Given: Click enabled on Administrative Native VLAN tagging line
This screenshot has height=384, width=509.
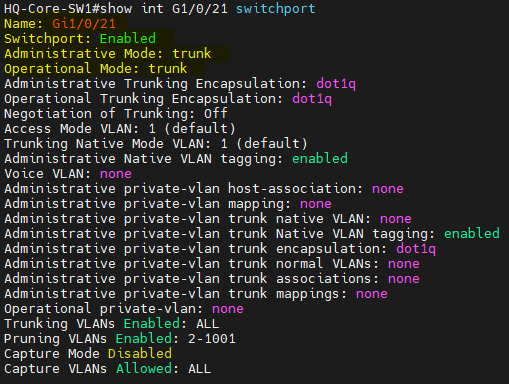Looking at the screenshot, I should point(320,159).
